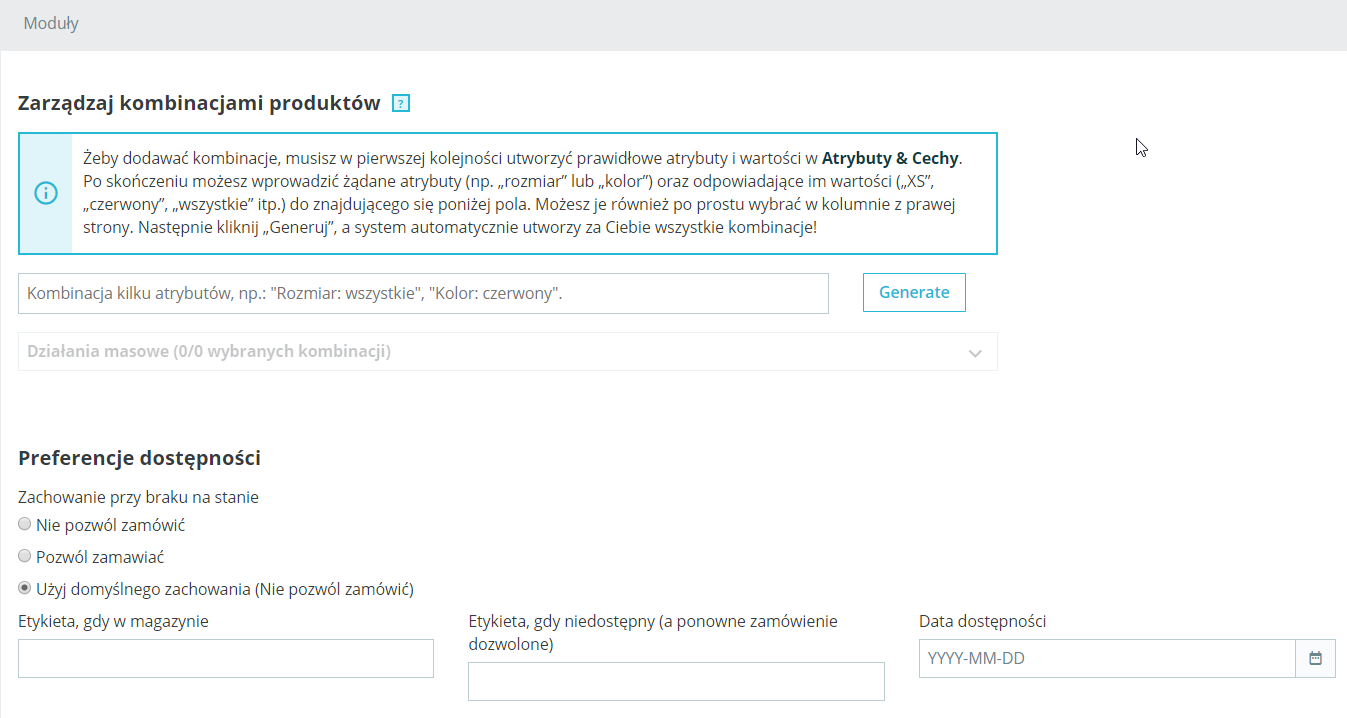The width and height of the screenshot is (1347, 718).
Task: Click the Etykieta, gdy w magazynie text box
Action: [x=226, y=659]
